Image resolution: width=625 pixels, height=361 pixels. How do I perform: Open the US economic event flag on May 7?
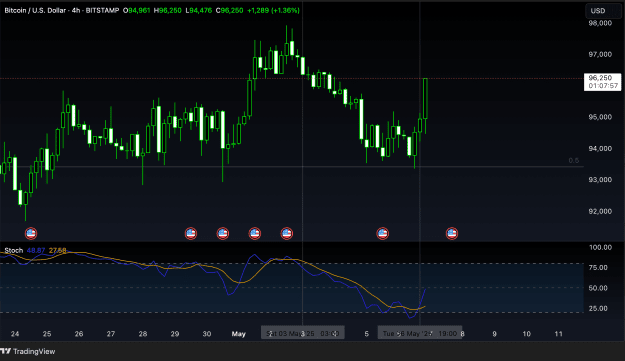[452, 233]
